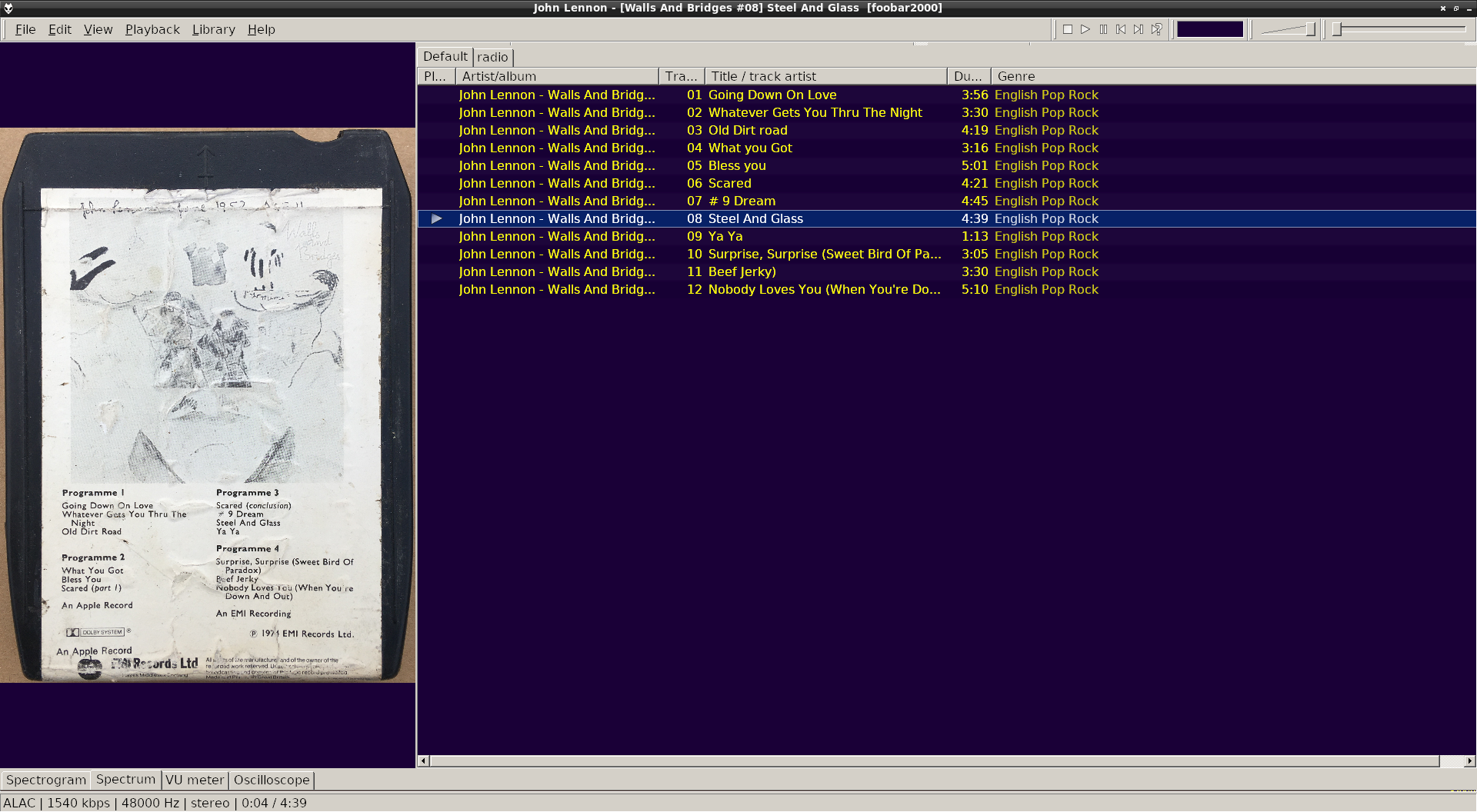Viewport: 1477px width, 812px height.
Task: Click the now-playing arrow indicator icon
Action: coord(436,218)
